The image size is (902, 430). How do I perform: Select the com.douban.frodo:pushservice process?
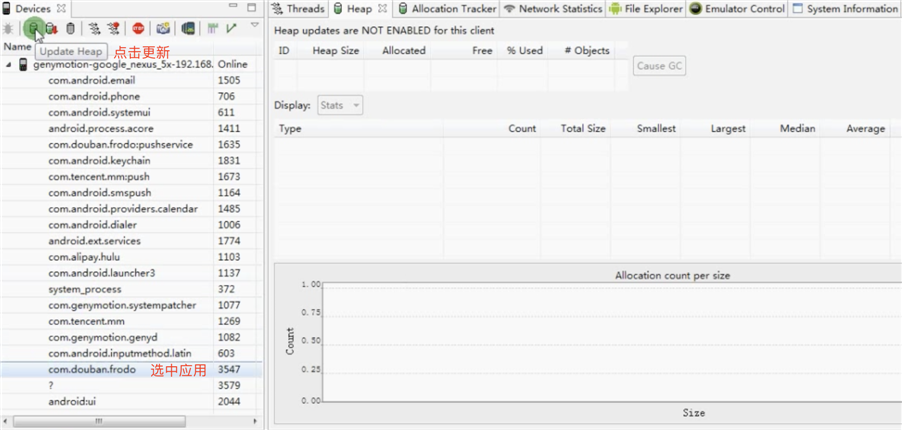pos(131,144)
